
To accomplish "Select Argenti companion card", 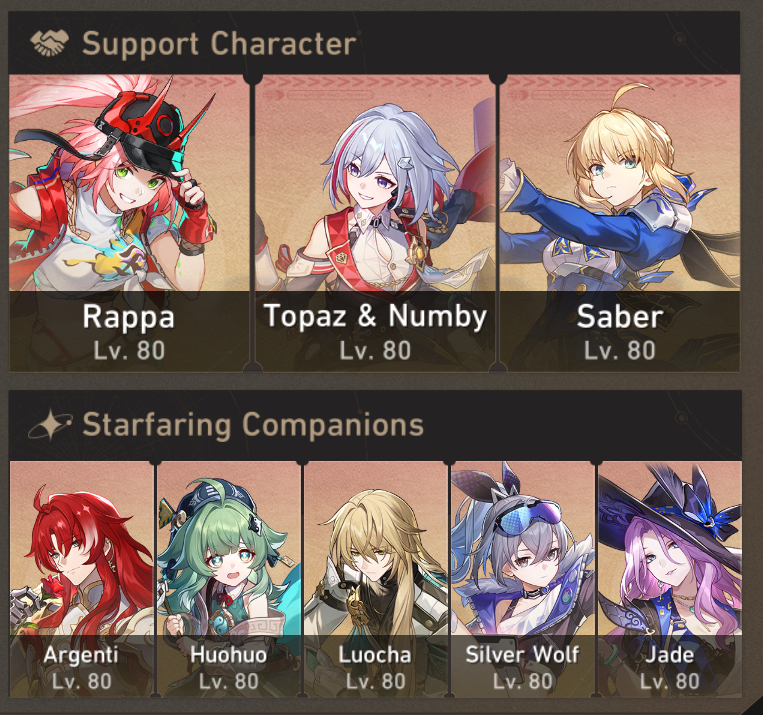I will coord(82,579).
